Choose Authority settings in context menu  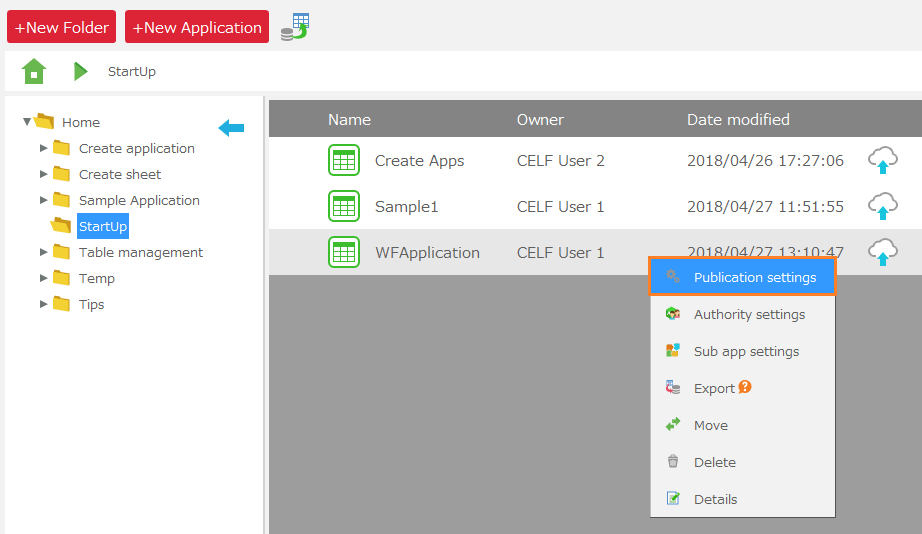(748, 314)
